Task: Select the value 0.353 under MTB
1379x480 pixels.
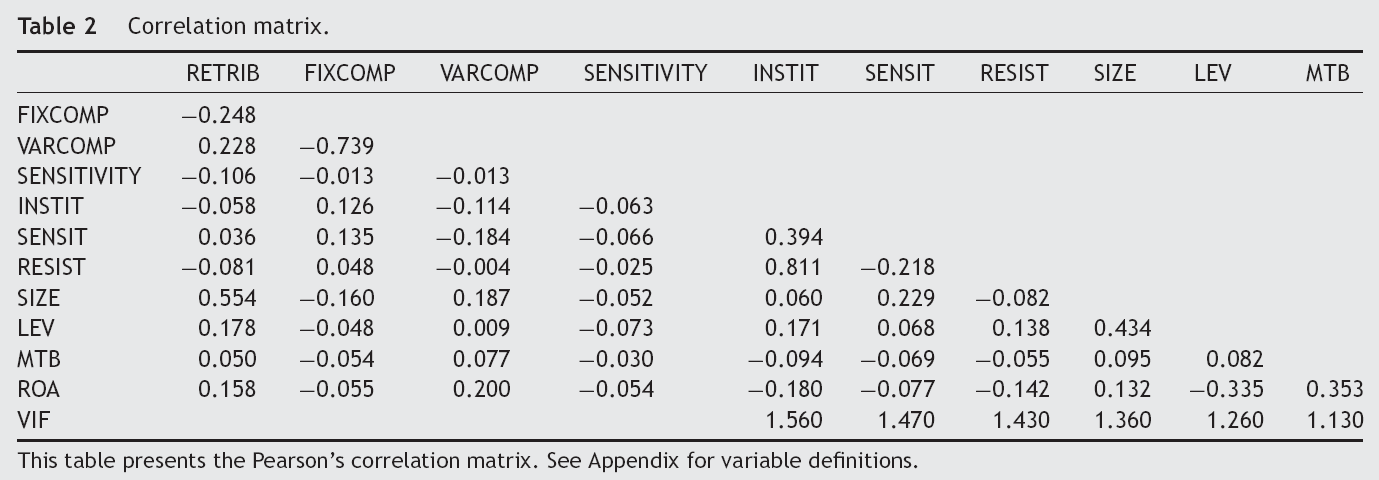Action: pyautogui.click(x=1335, y=390)
